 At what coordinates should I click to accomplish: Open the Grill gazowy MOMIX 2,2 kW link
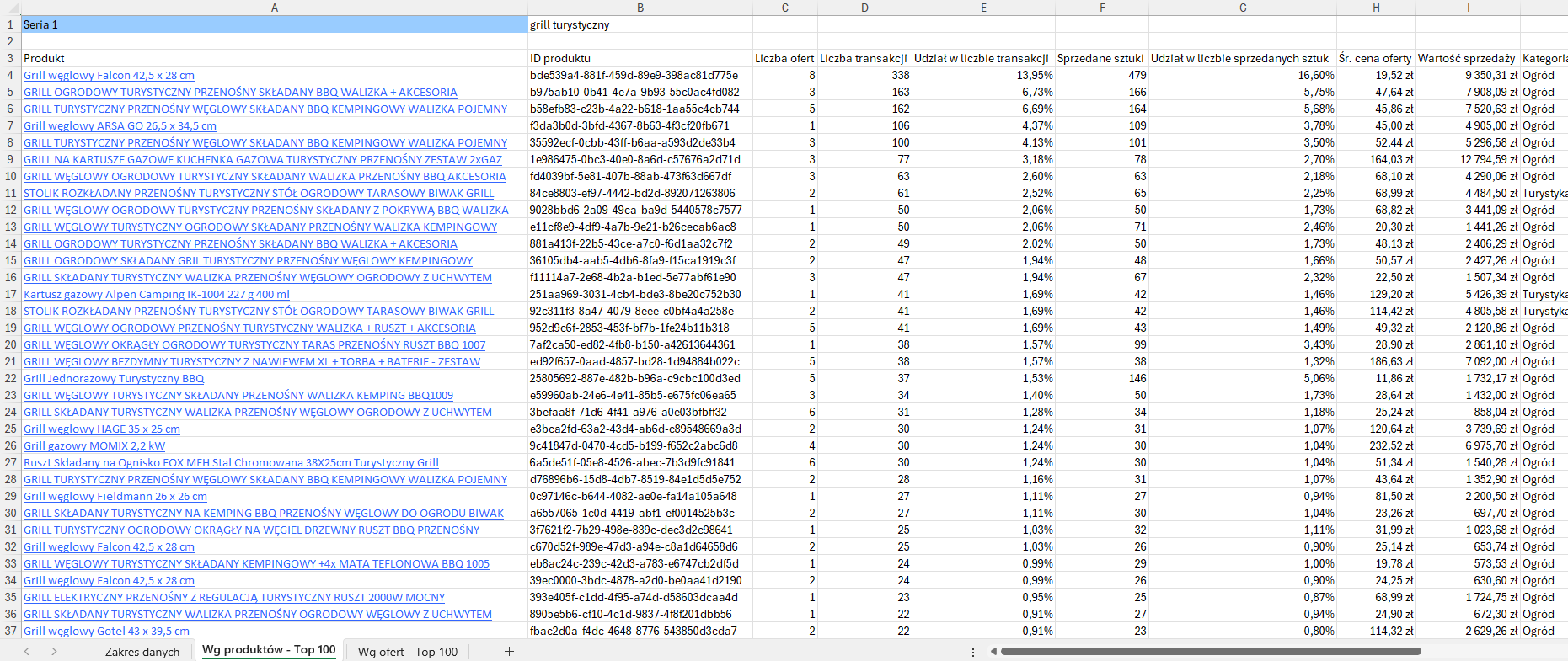(x=94, y=445)
